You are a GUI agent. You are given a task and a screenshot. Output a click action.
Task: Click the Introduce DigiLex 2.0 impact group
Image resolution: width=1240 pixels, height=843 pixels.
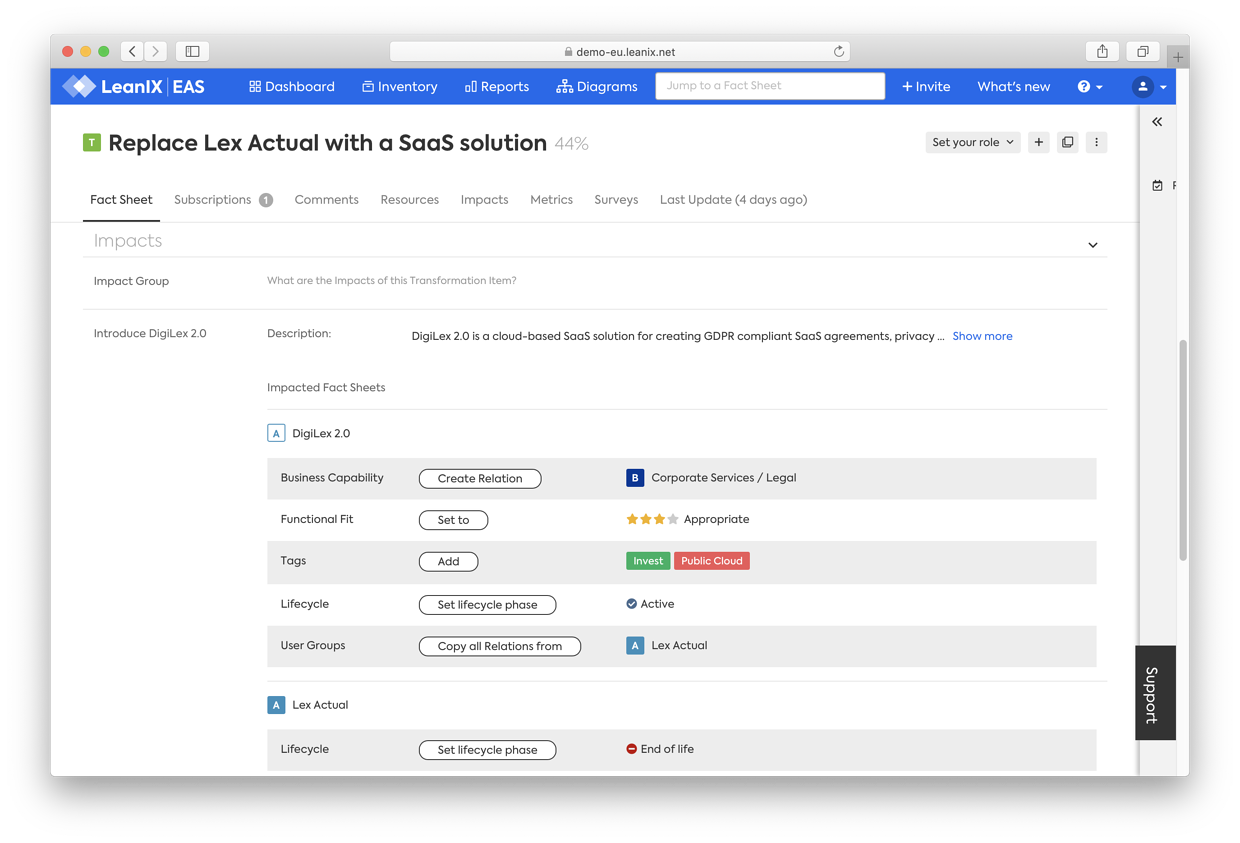pos(150,334)
